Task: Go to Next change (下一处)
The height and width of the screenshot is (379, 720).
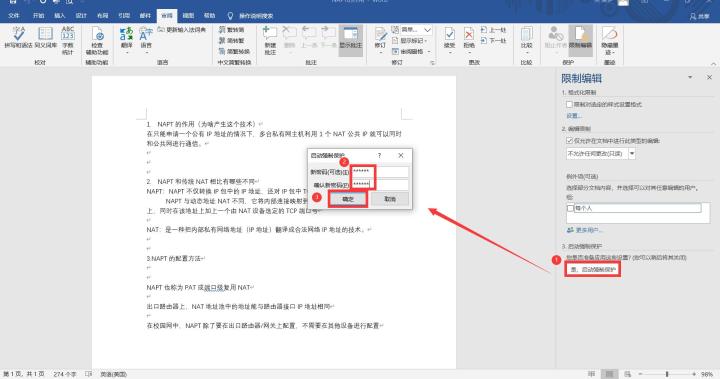Action: (x=493, y=41)
